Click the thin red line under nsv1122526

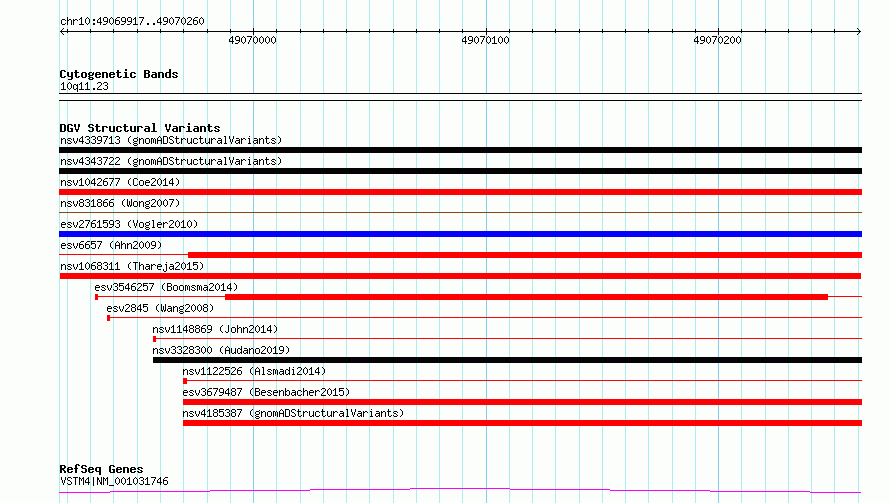pyautogui.click(x=522, y=381)
